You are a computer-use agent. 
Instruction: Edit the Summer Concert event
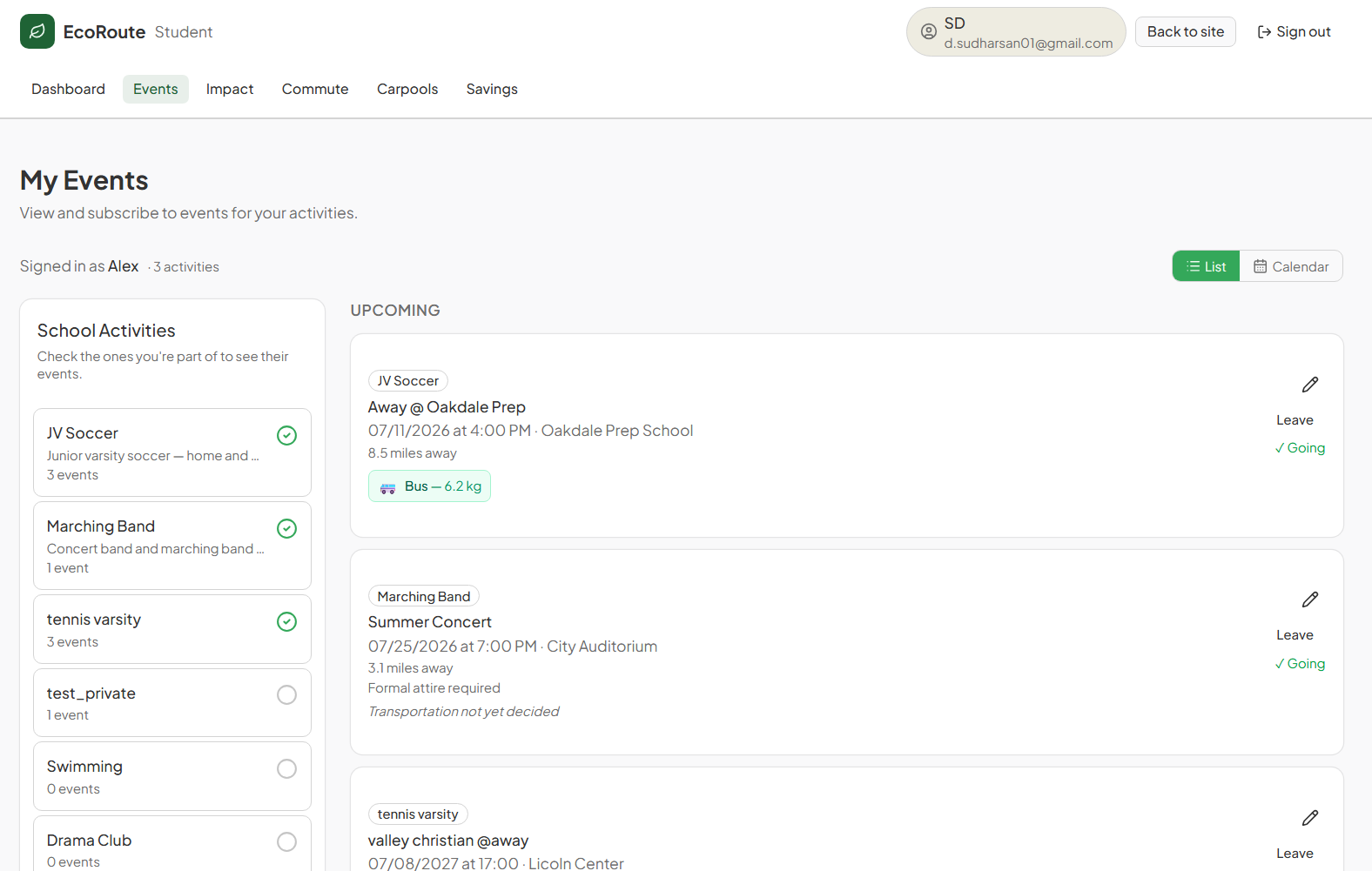[1309, 600]
